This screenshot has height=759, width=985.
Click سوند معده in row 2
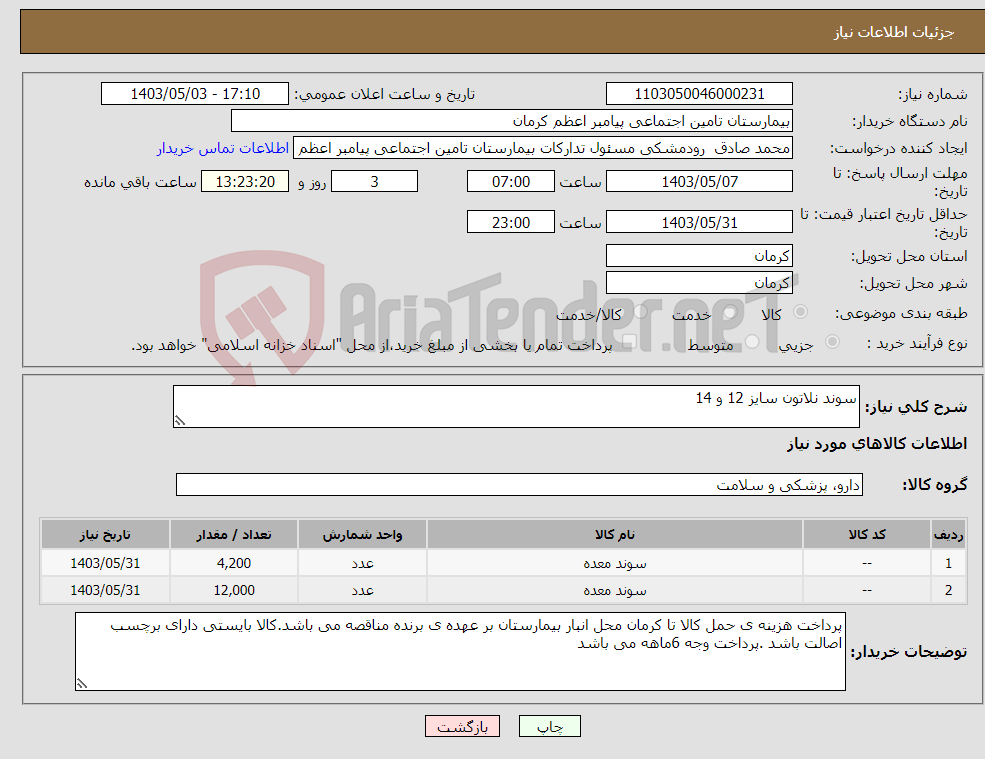[614, 591]
